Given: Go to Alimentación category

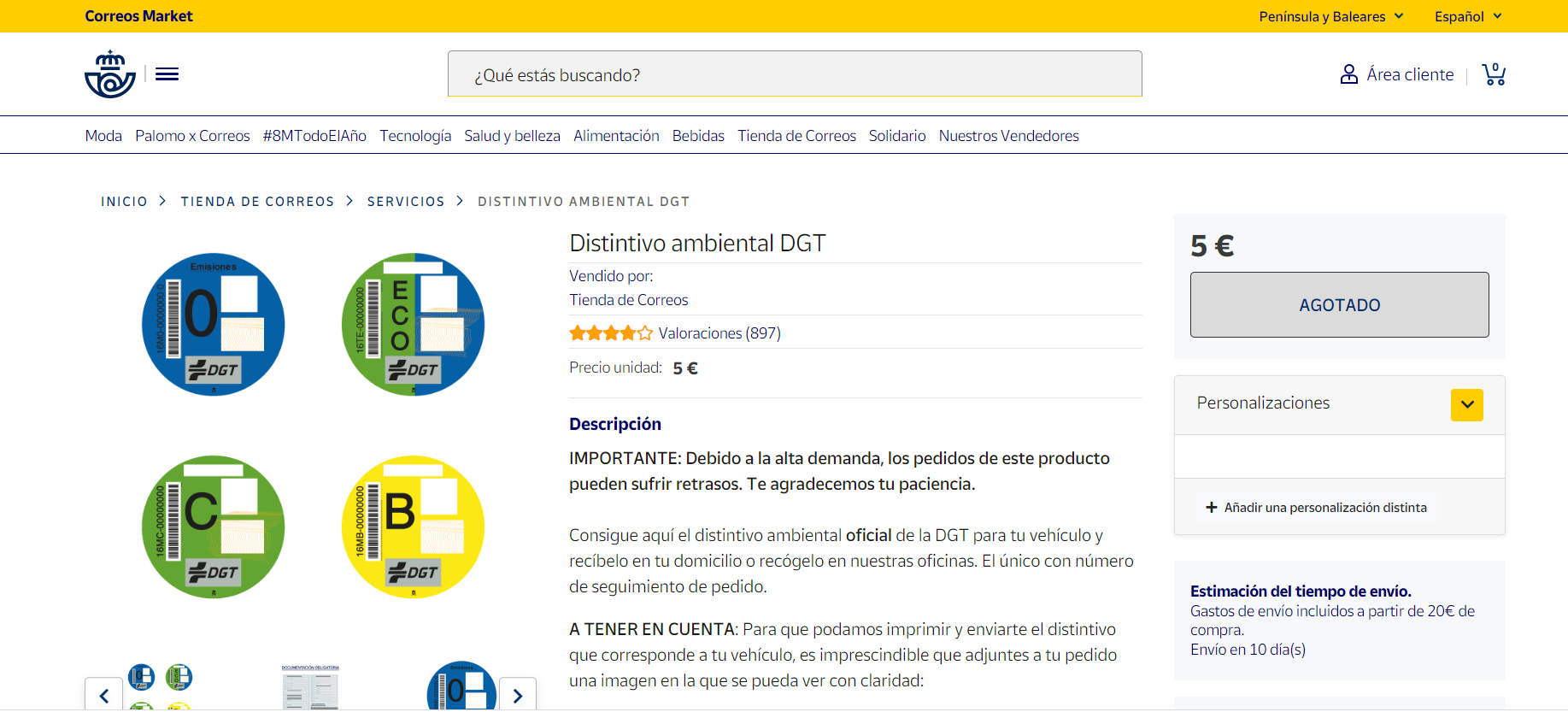Looking at the screenshot, I should coord(616,136).
